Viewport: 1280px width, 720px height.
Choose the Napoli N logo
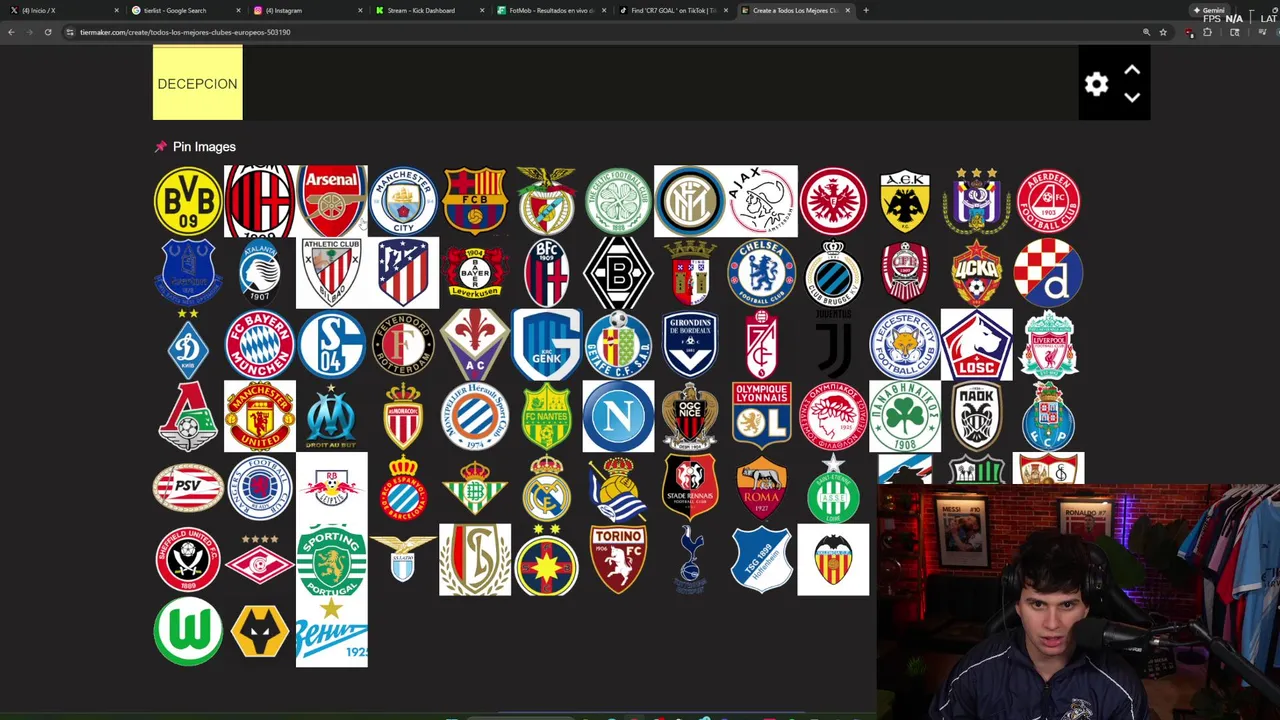tap(618, 416)
